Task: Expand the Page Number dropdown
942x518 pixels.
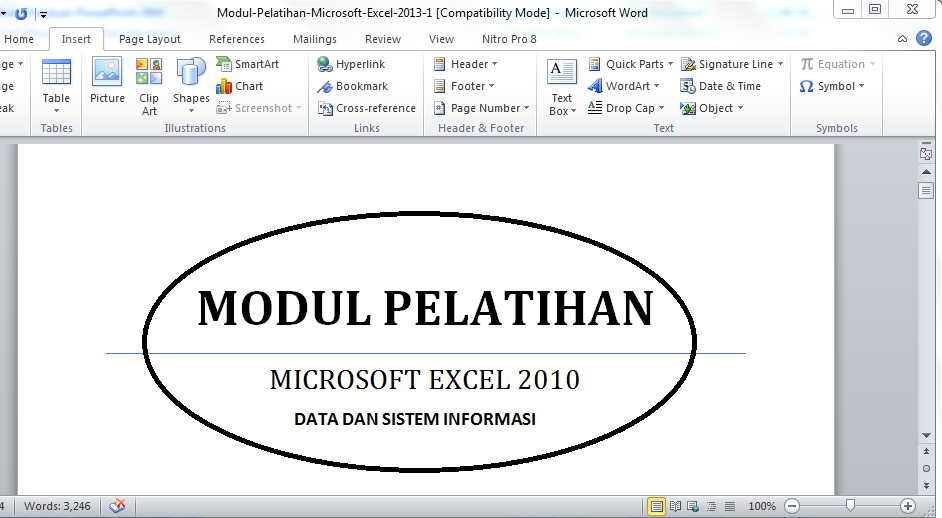Action: (x=526, y=108)
